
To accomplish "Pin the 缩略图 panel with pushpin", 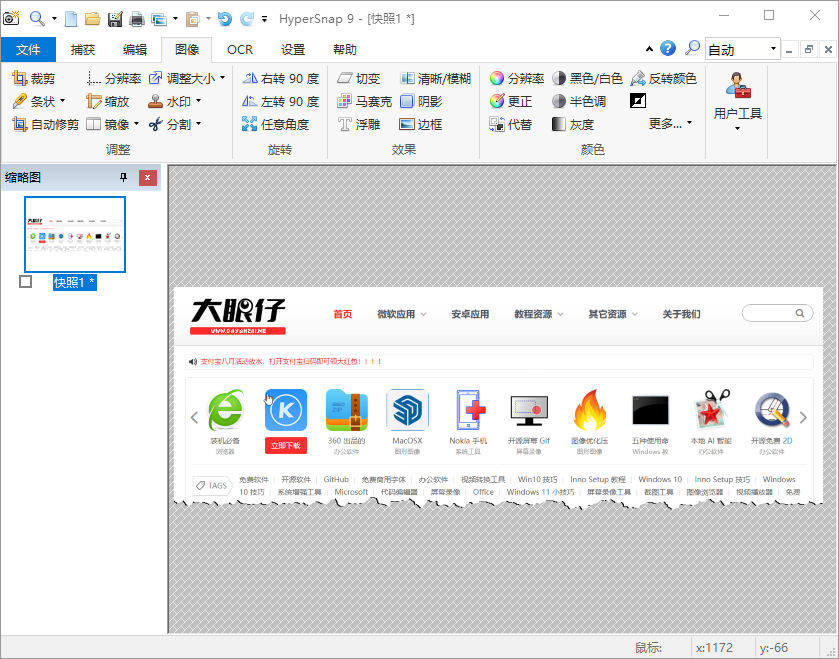I will pos(124,178).
